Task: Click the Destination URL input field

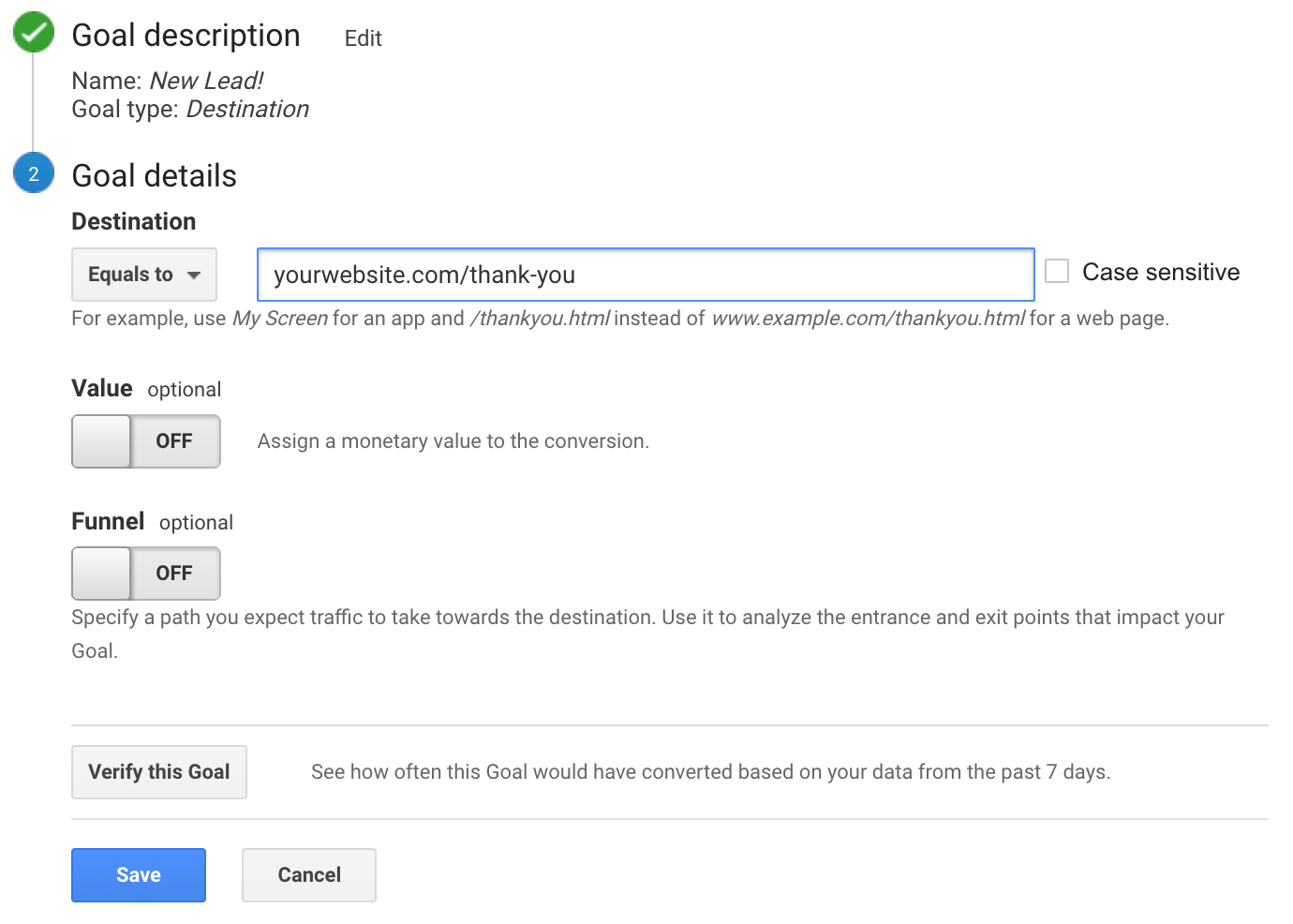Action: 646,275
